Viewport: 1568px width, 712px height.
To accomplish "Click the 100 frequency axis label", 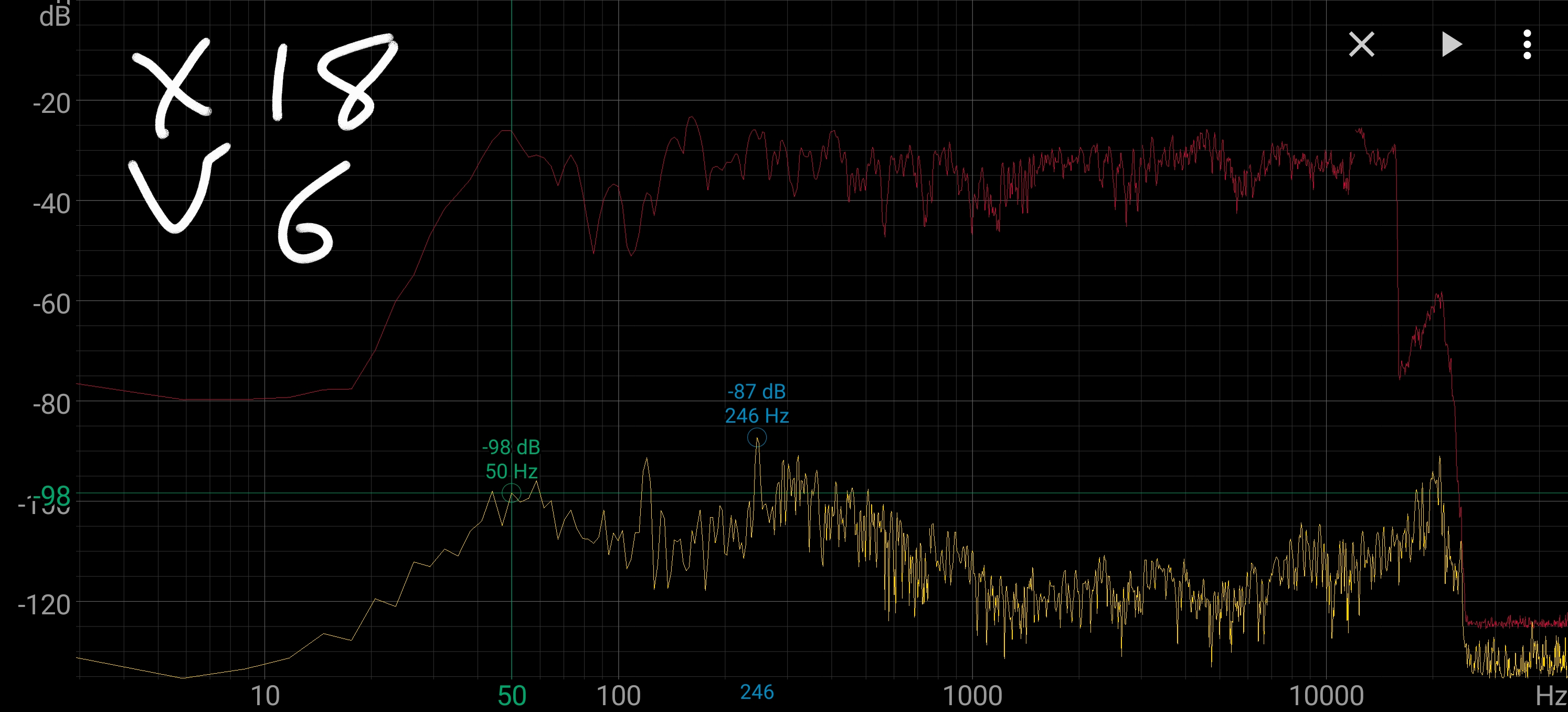I will (618, 695).
